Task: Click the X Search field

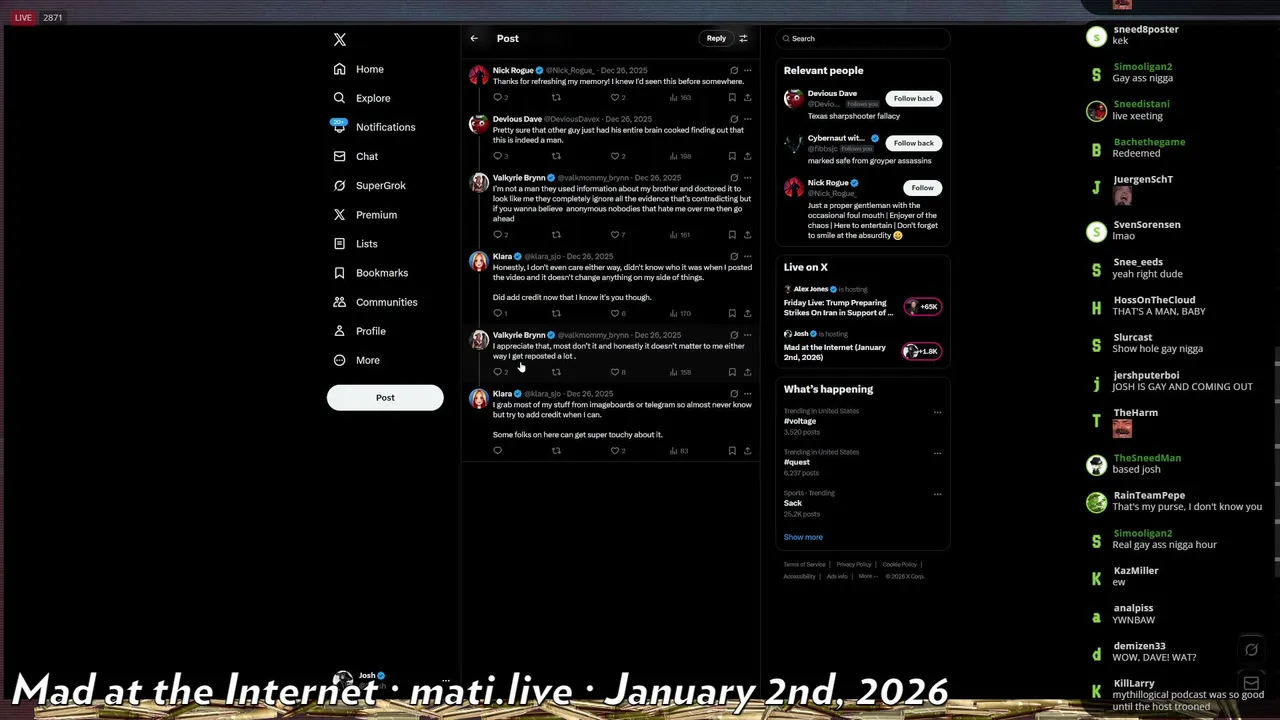Action: point(863,38)
